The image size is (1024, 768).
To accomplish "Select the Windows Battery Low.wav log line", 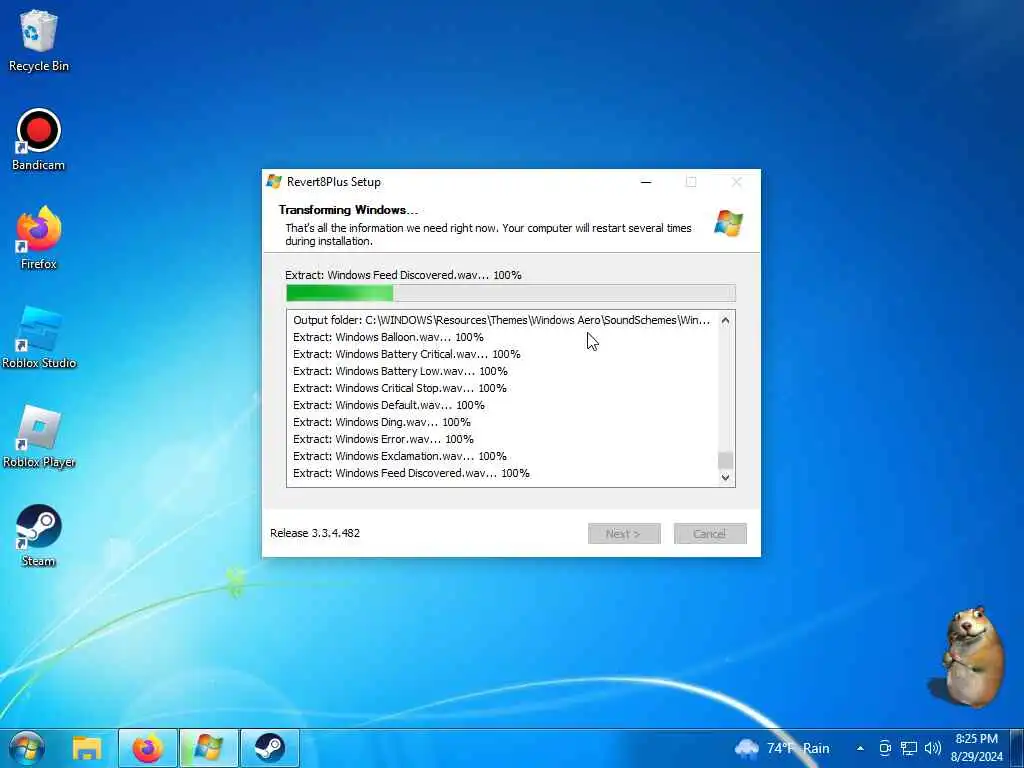I will 400,371.
